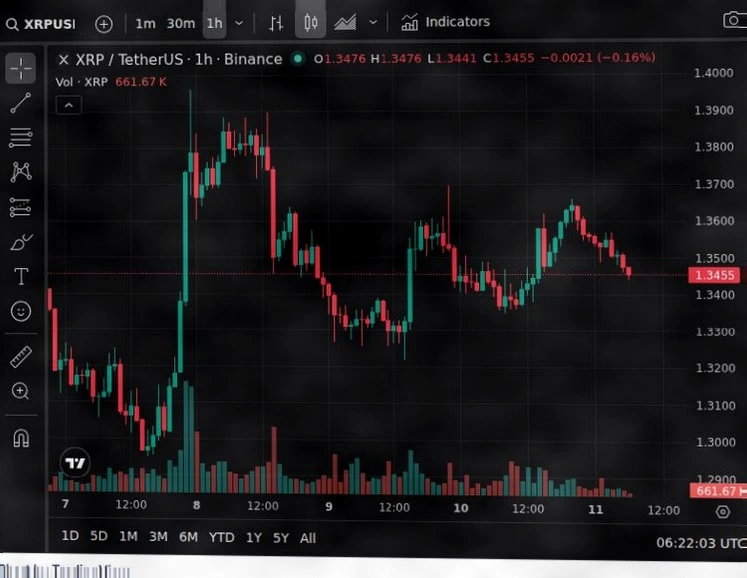This screenshot has height=578, width=747.
Task: Click the 1.4000 price axis label
Action: [x=714, y=73]
